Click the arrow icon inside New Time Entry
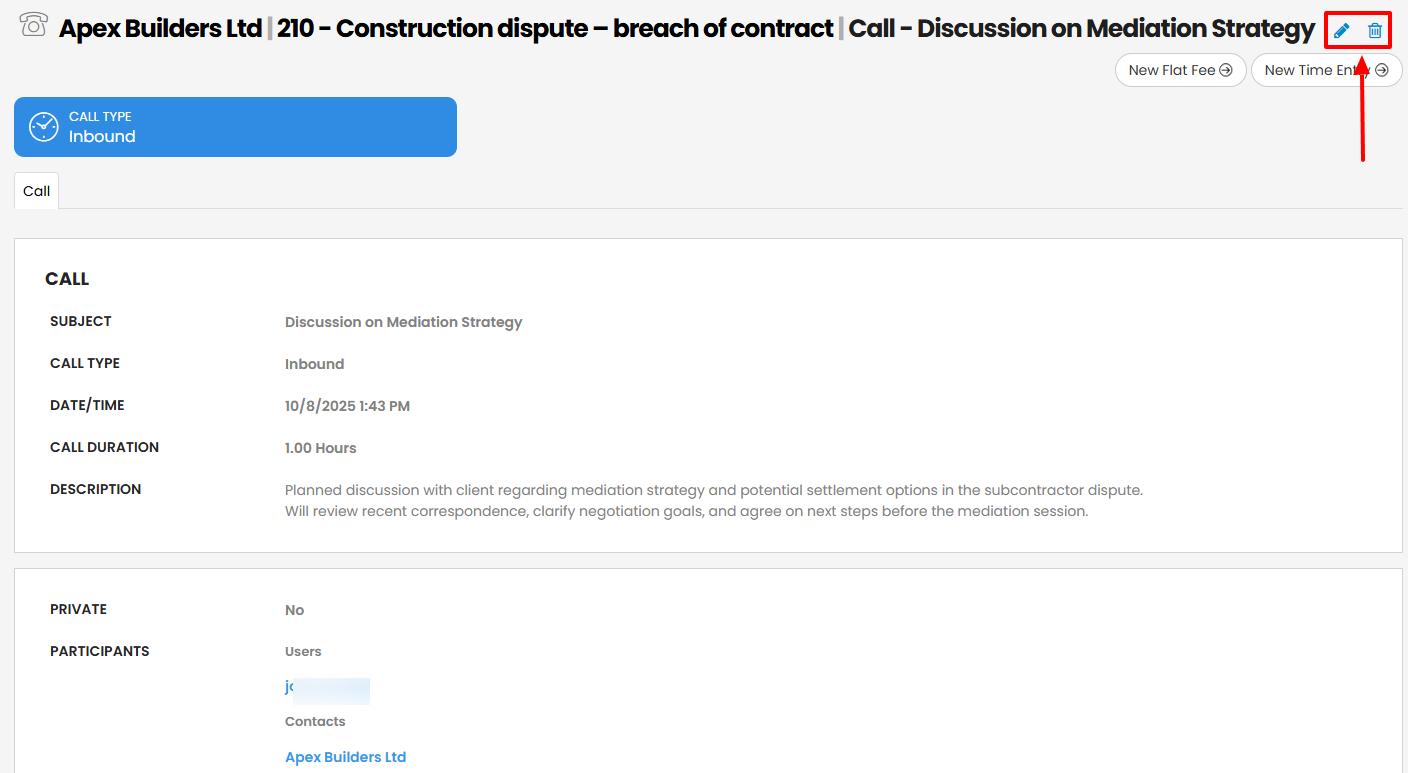The height and width of the screenshot is (773, 1408). pos(1383,69)
